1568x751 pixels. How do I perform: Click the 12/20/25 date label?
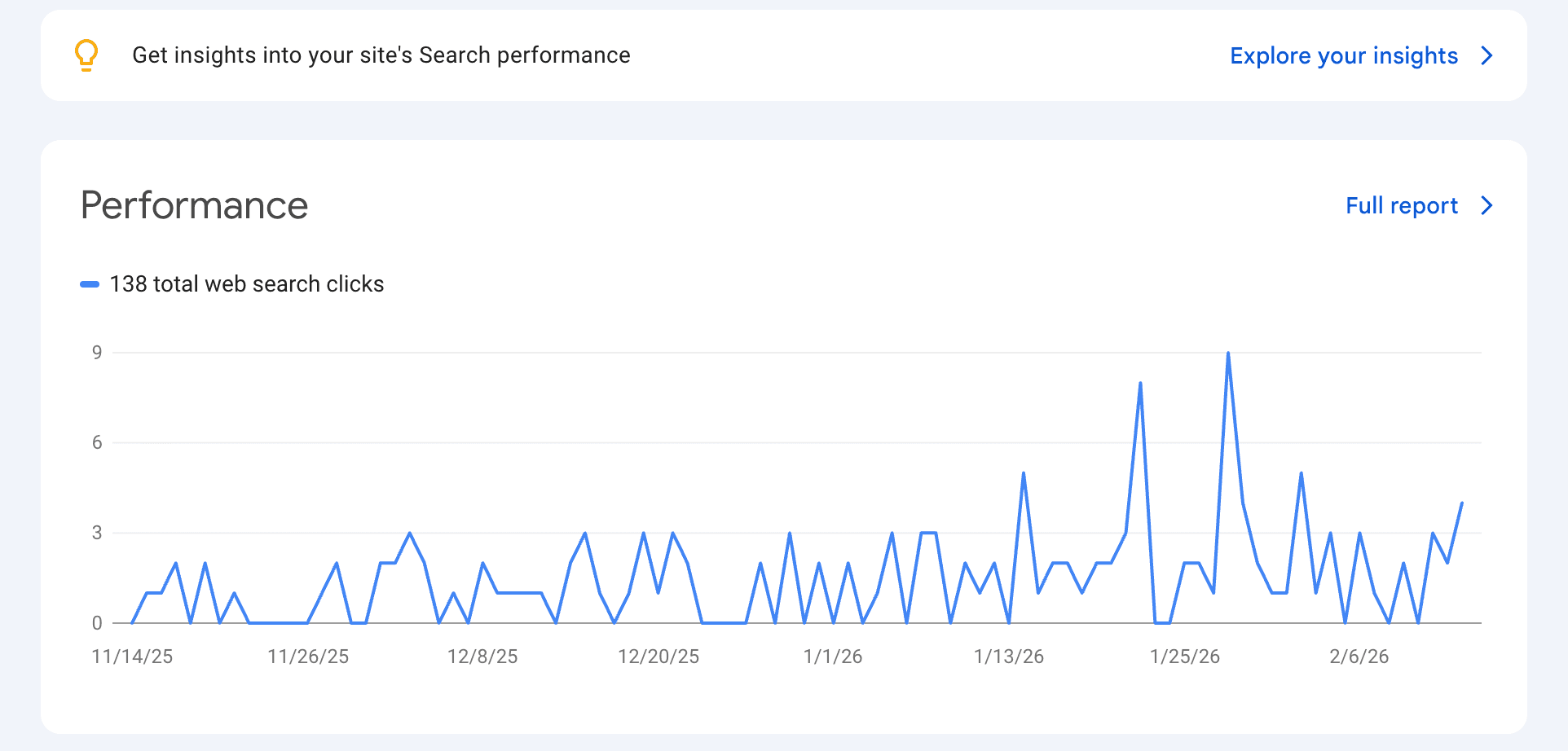tap(659, 656)
